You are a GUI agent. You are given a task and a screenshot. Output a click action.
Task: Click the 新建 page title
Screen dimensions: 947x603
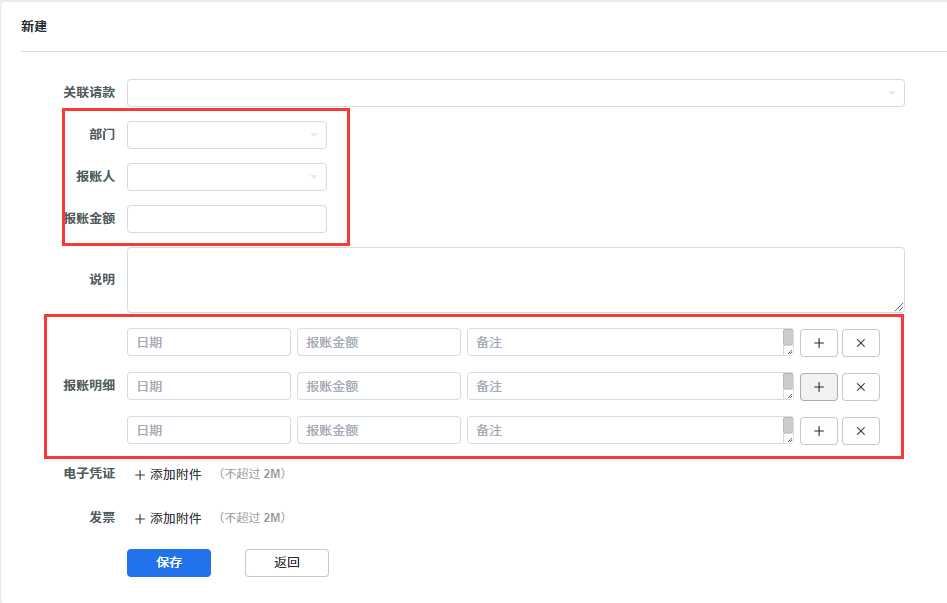[x=34, y=26]
